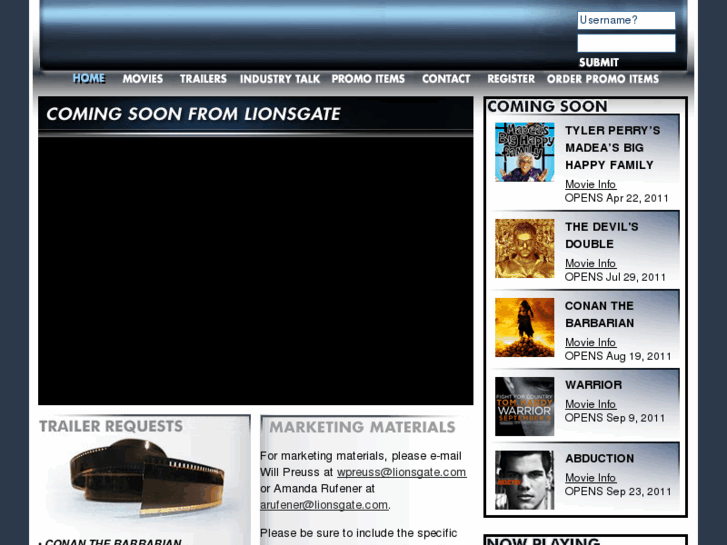Focus the password field below Username

click(x=626, y=43)
